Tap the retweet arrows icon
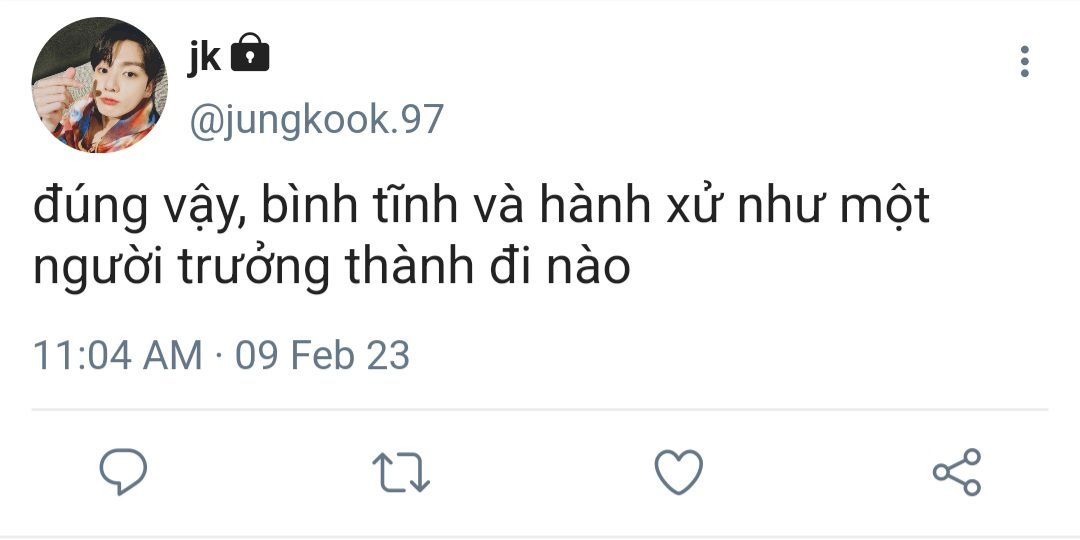Screen dimensions: 1080x540 (401, 472)
